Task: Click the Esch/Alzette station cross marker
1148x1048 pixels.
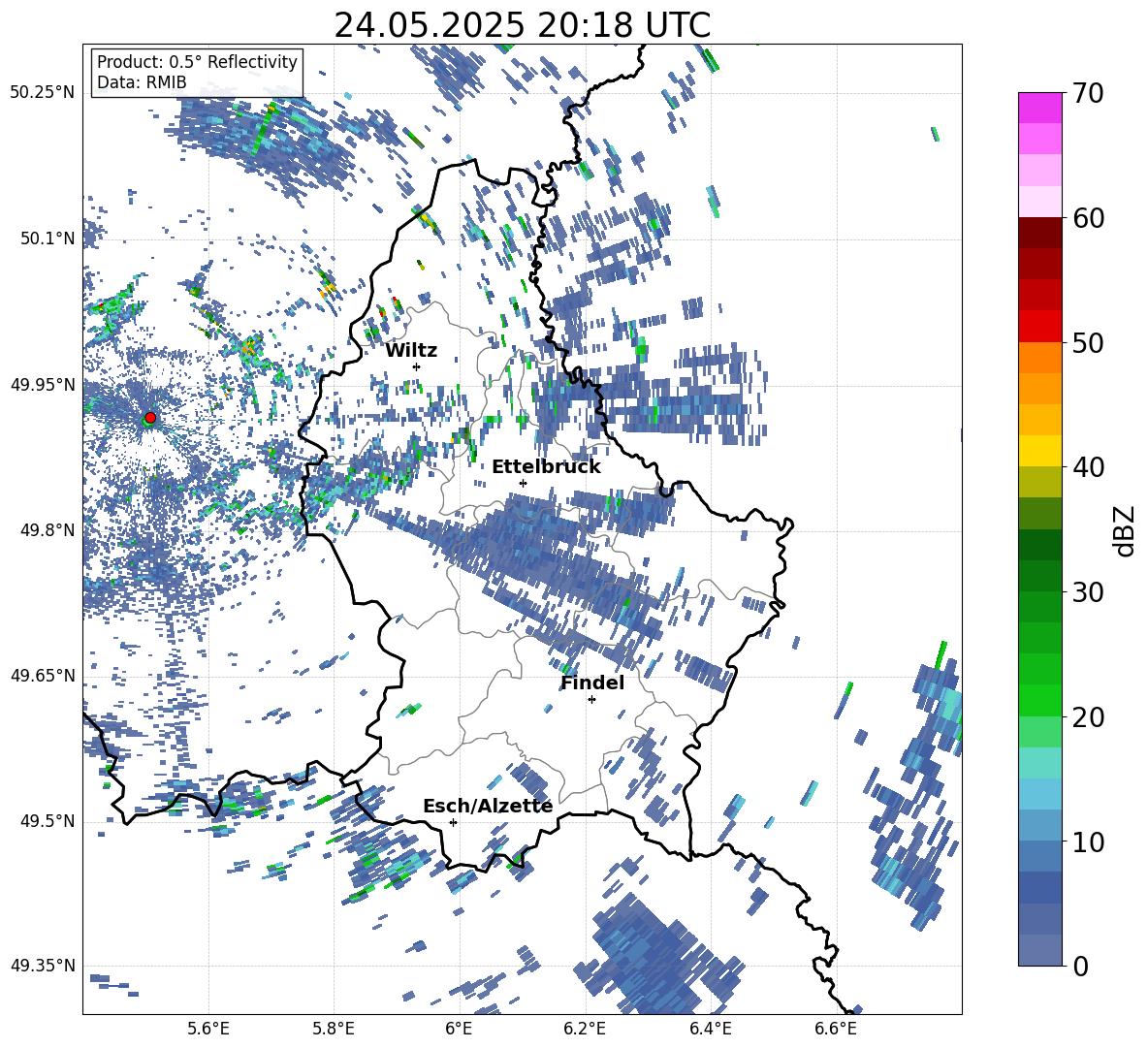Action: 453,822
